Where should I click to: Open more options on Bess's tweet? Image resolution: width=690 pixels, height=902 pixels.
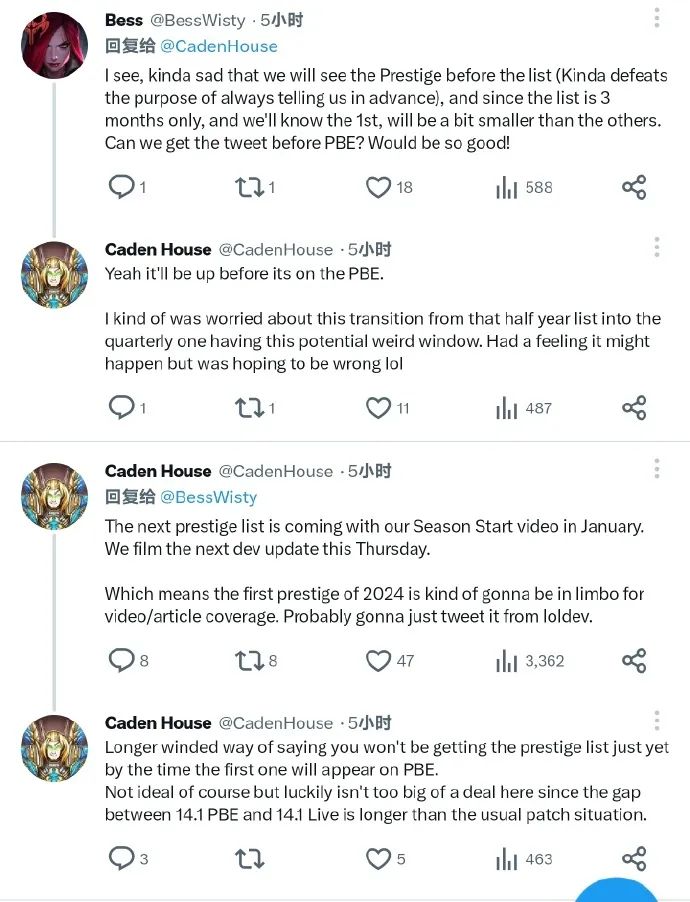click(657, 18)
